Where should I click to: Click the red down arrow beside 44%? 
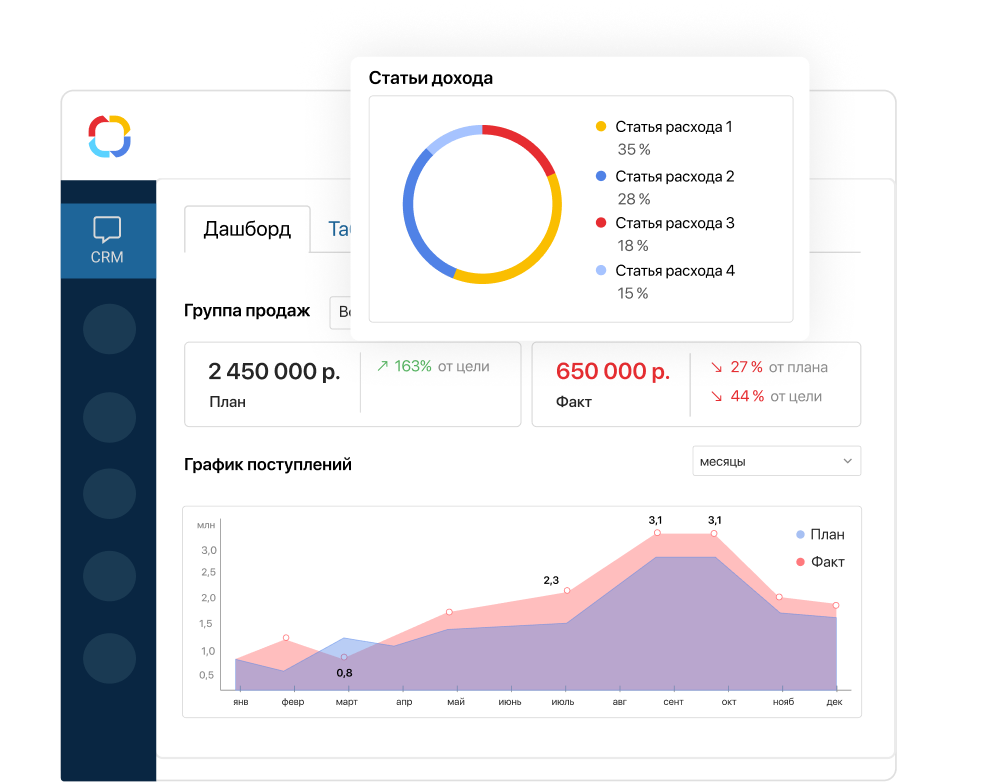[x=716, y=397]
